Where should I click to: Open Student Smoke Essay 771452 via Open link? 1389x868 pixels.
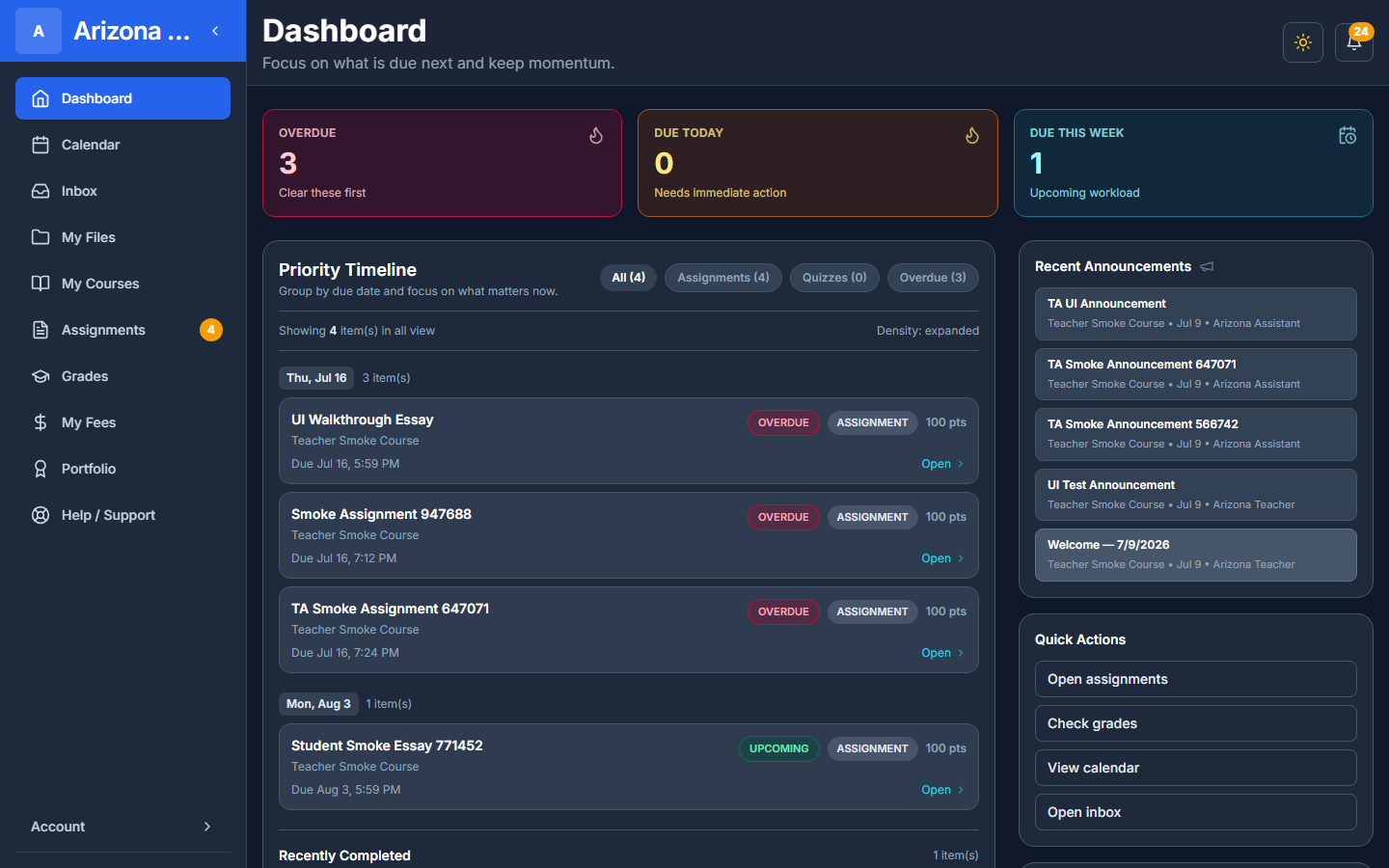coord(942,790)
